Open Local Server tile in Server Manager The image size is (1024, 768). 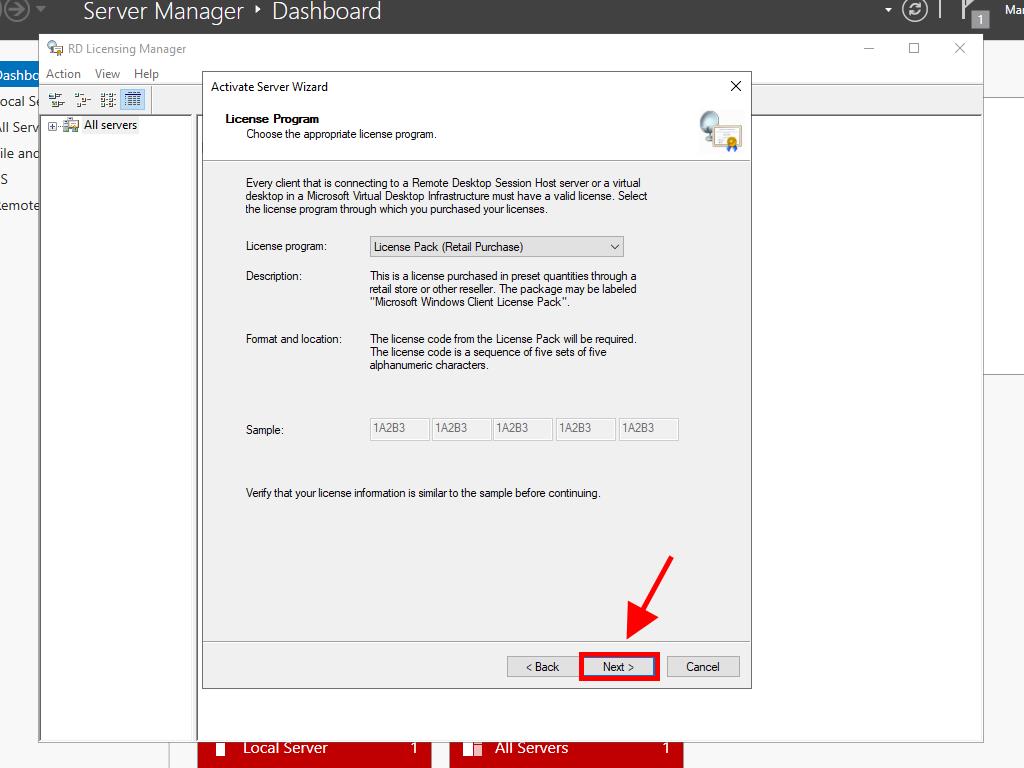pos(314,754)
